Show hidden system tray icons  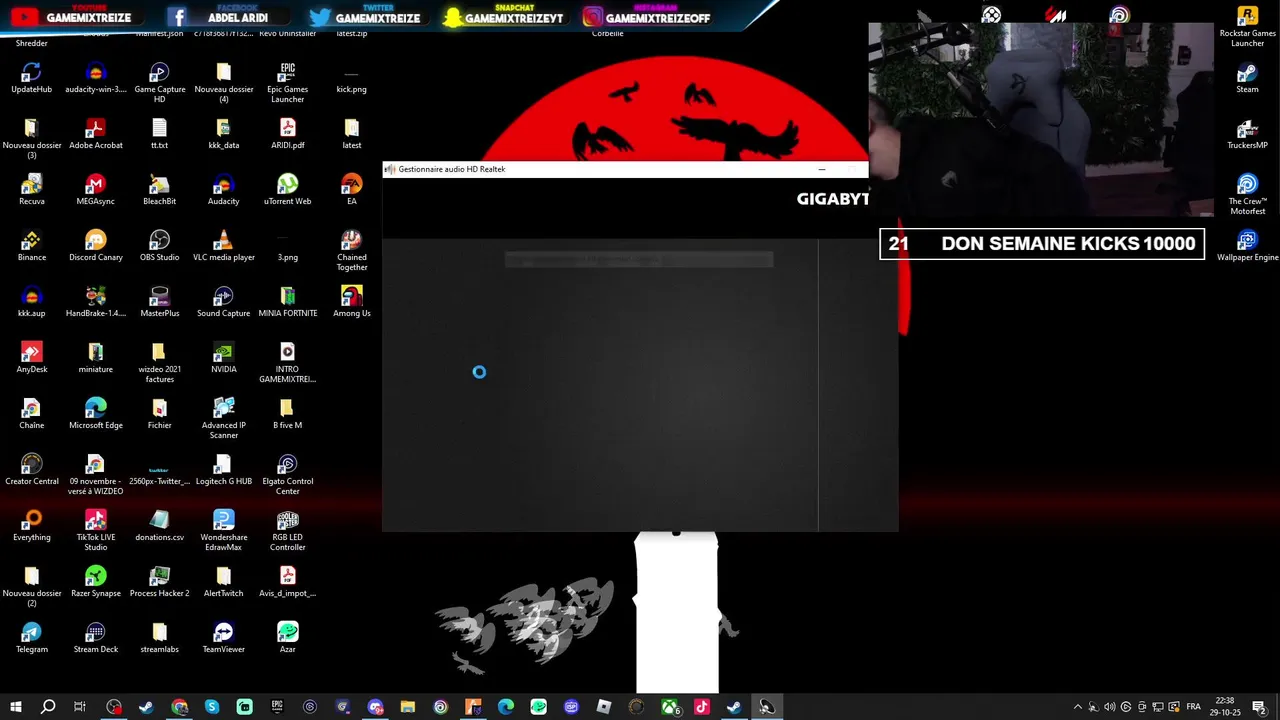point(1077,707)
